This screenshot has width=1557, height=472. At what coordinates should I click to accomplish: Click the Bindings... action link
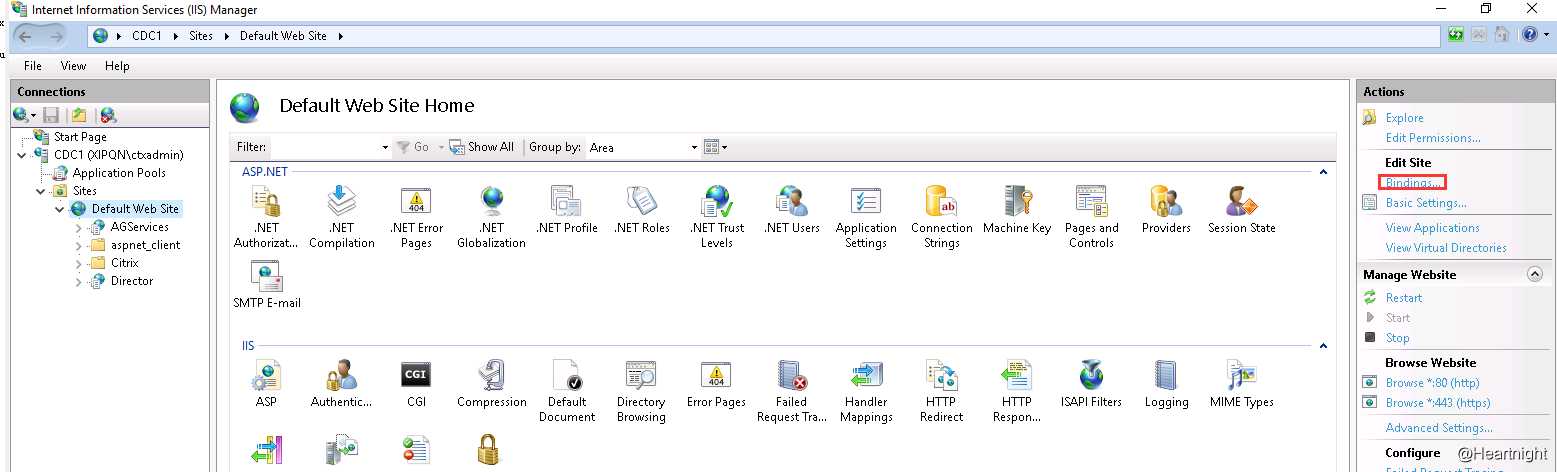[x=1413, y=183]
